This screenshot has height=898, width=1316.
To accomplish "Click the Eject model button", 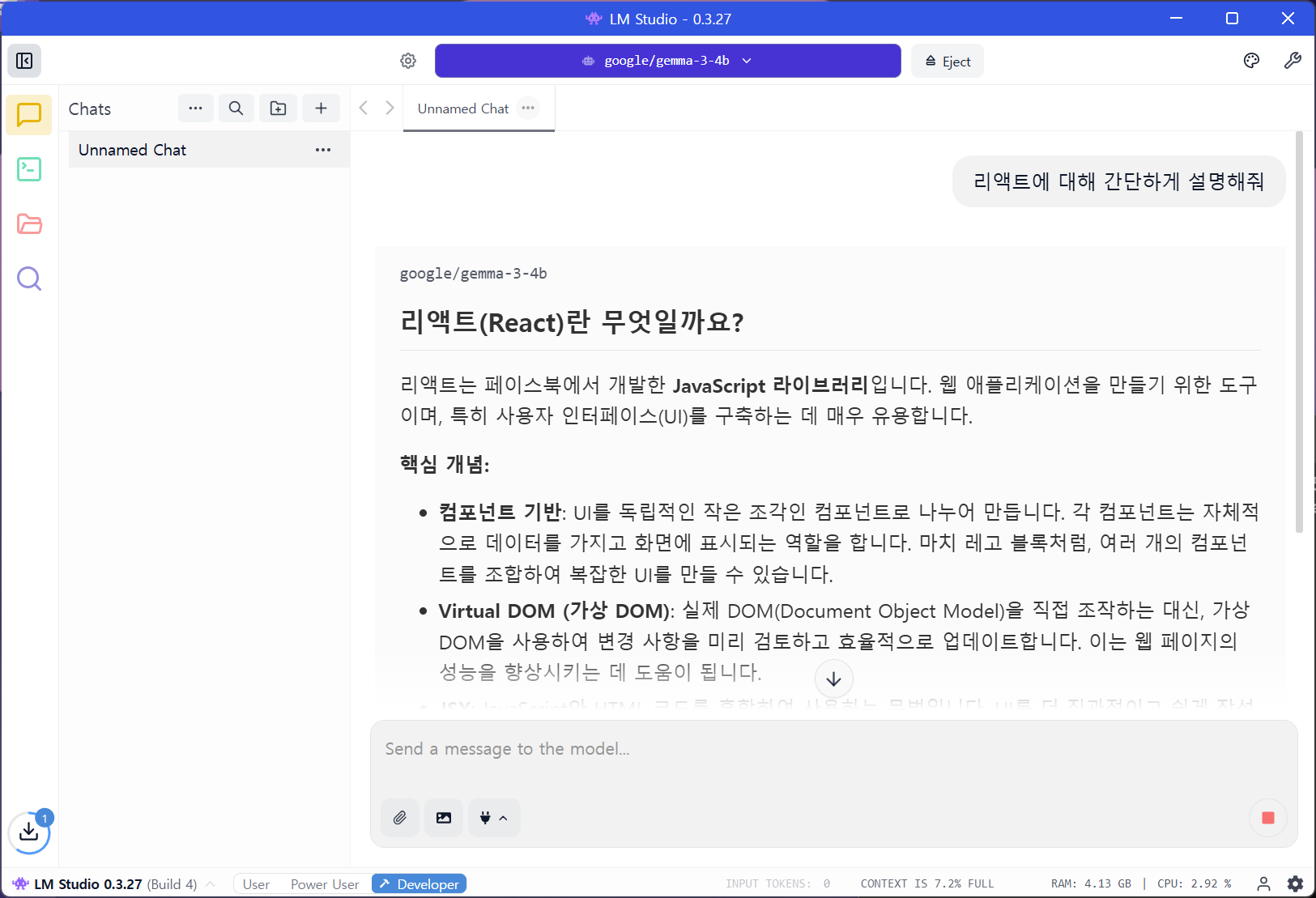I will tap(947, 62).
